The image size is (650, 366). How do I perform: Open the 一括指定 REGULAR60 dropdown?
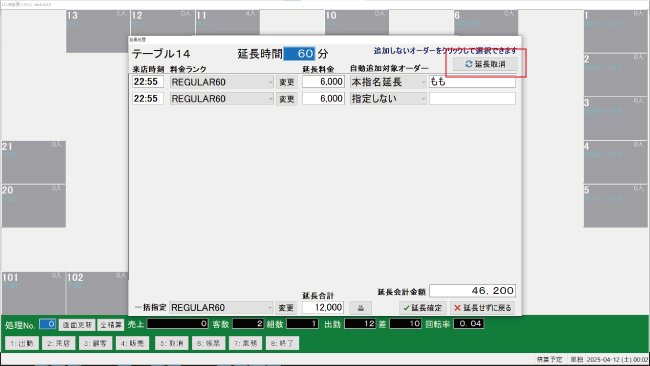click(x=221, y=308)
